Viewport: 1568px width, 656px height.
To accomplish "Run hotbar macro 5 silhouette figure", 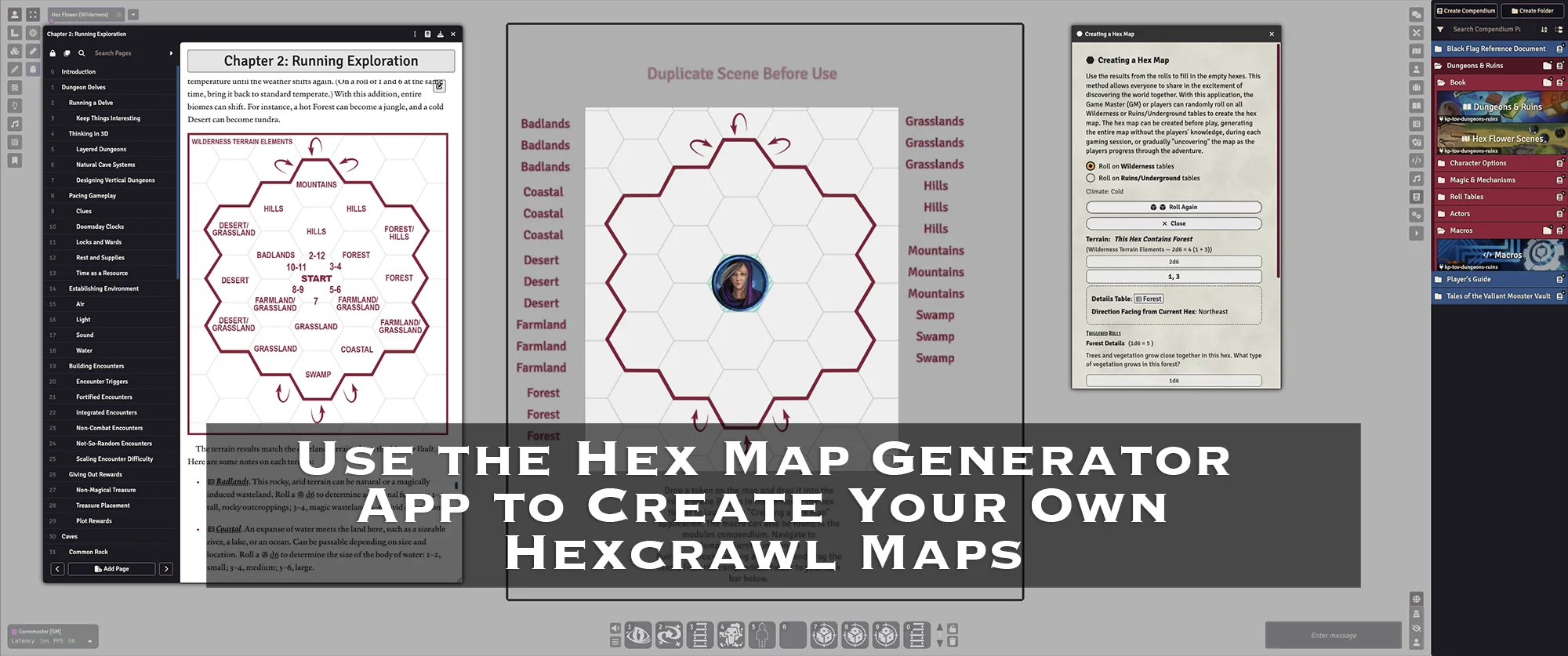I will click(762, 635).
